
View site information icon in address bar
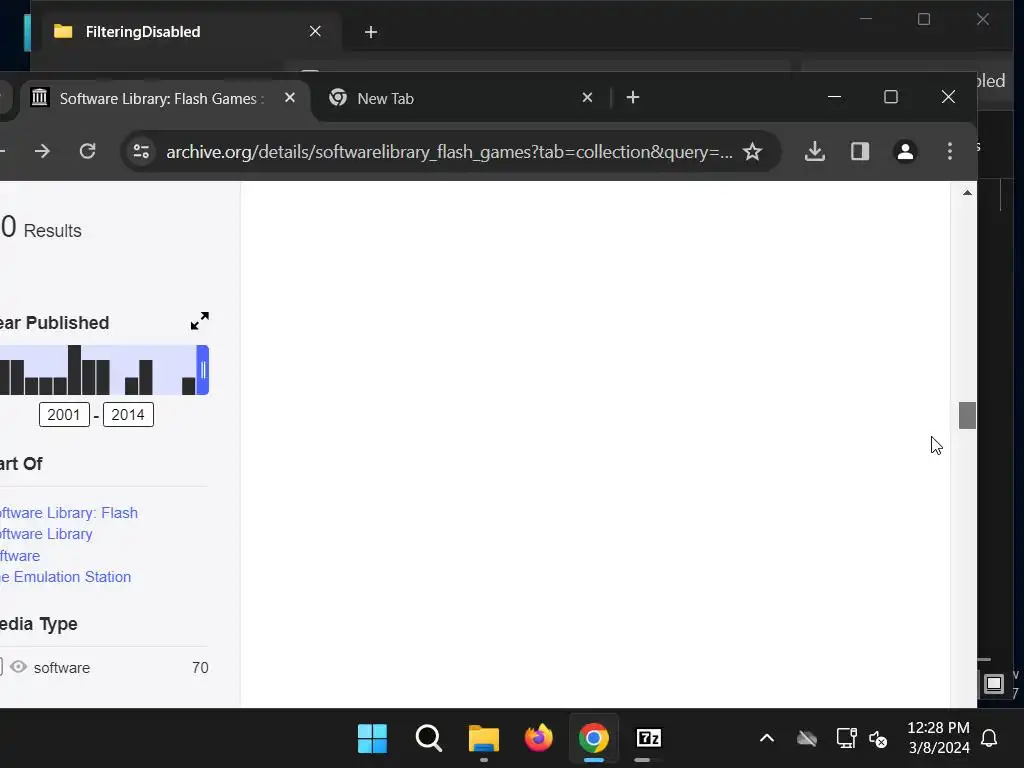click(142, 152)
